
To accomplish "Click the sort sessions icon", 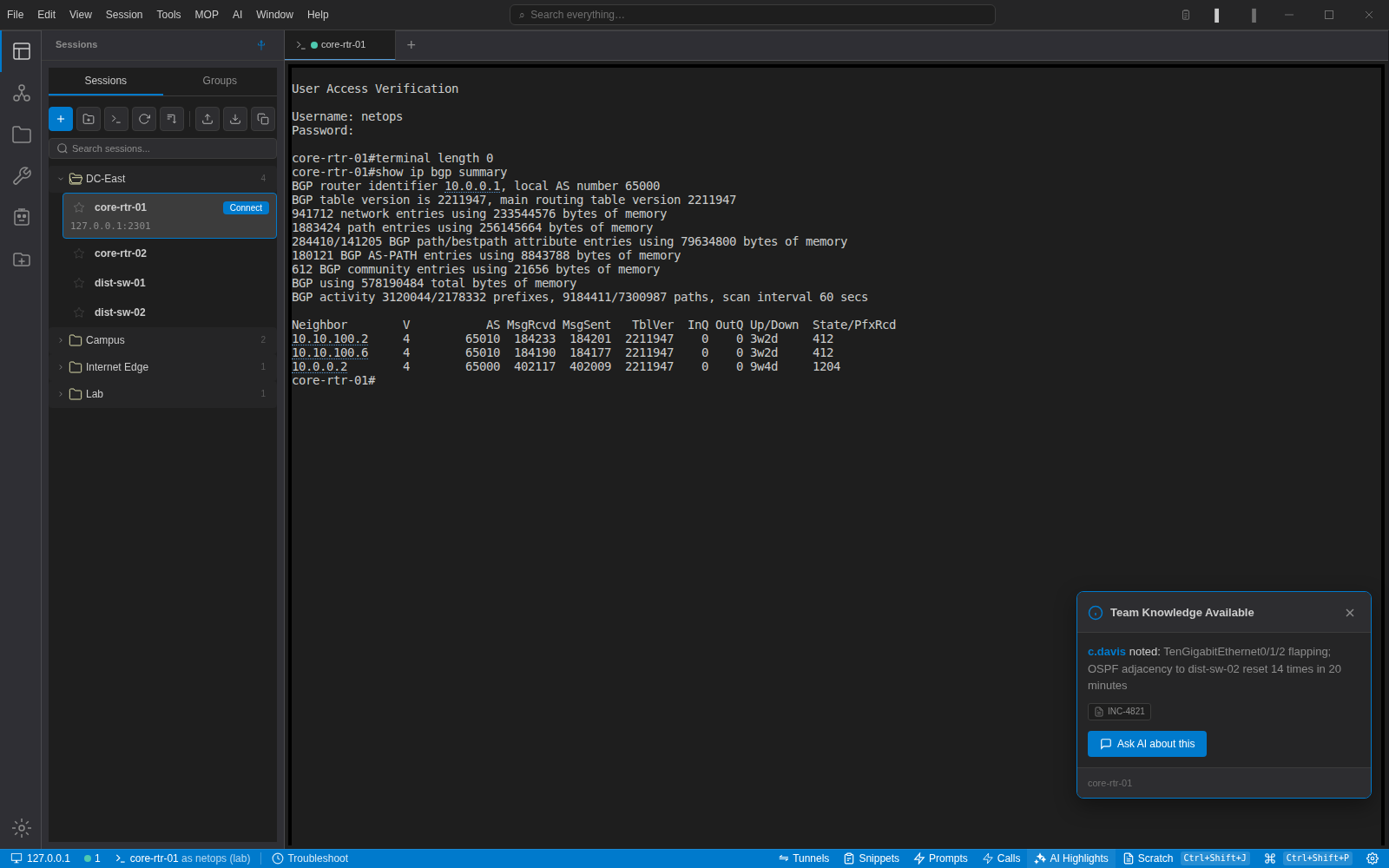I will [x=172, y=119].
